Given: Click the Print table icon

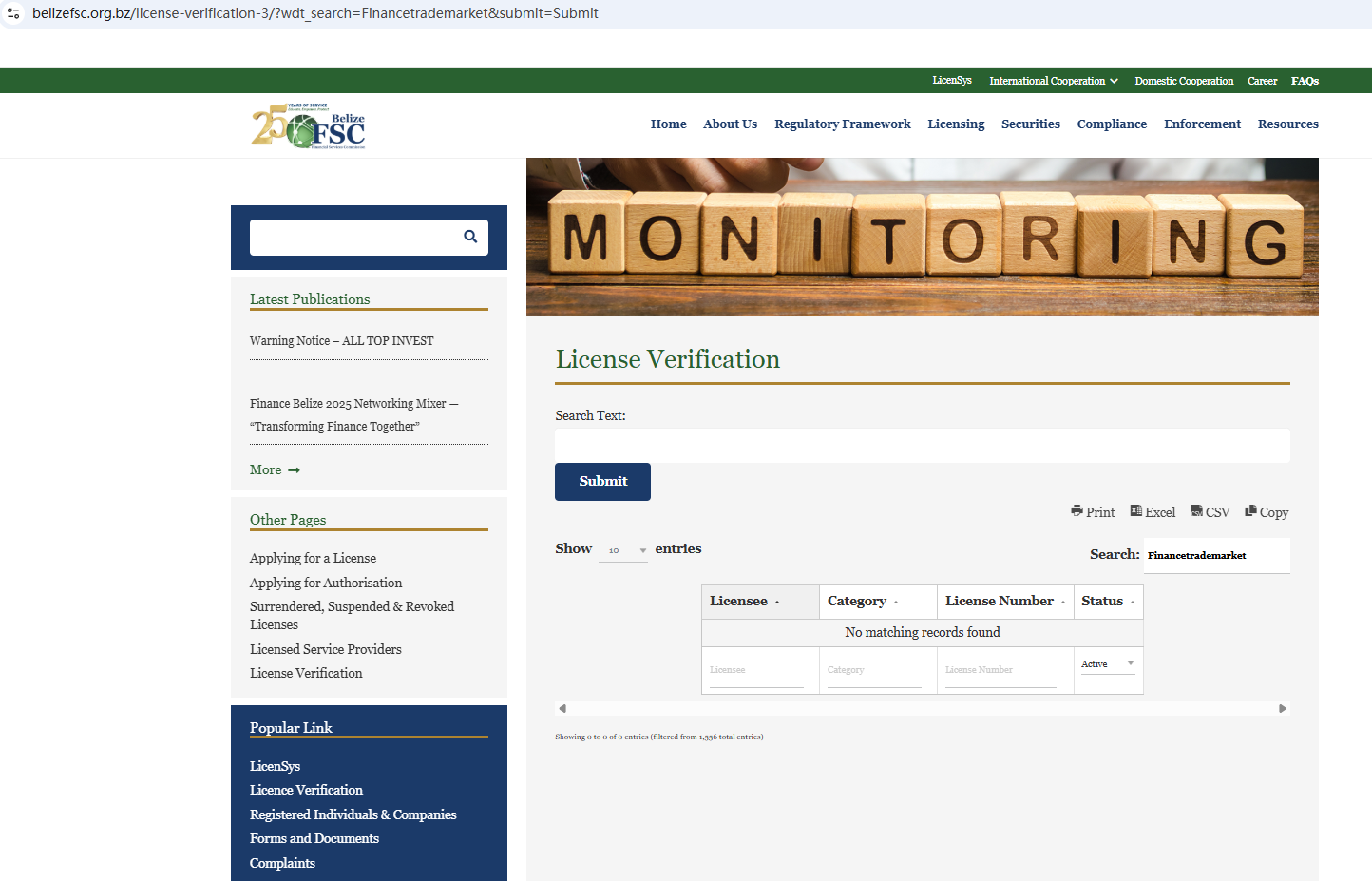Looking at the screenshot, I should (1092, 511).
